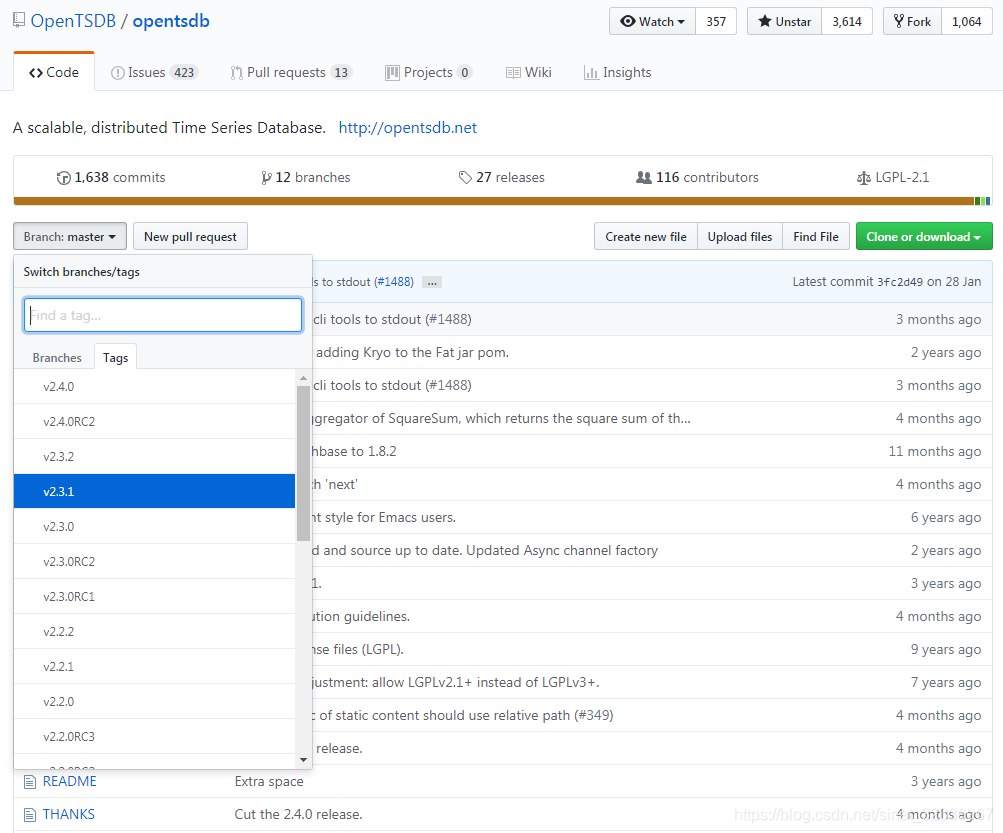
Task: Click the tag list scrollbar thumb
Action: (x=303, y=463)
